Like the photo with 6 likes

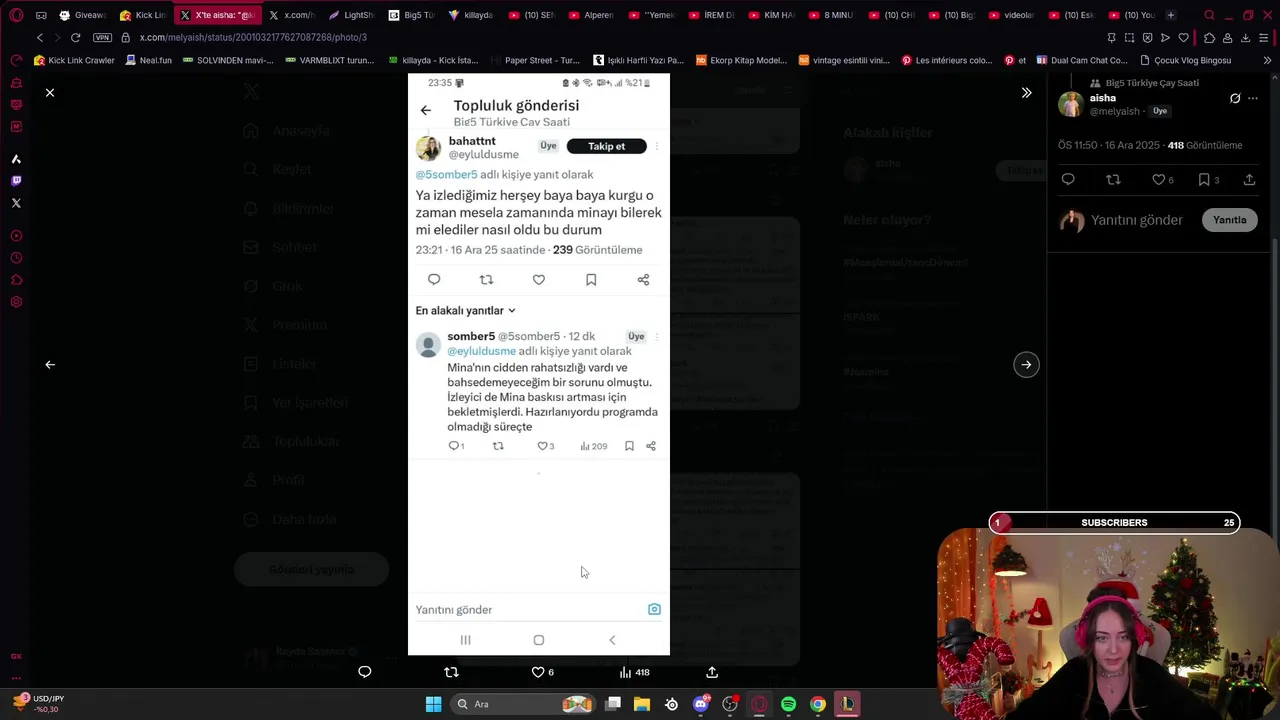click(x=543, y=672)
